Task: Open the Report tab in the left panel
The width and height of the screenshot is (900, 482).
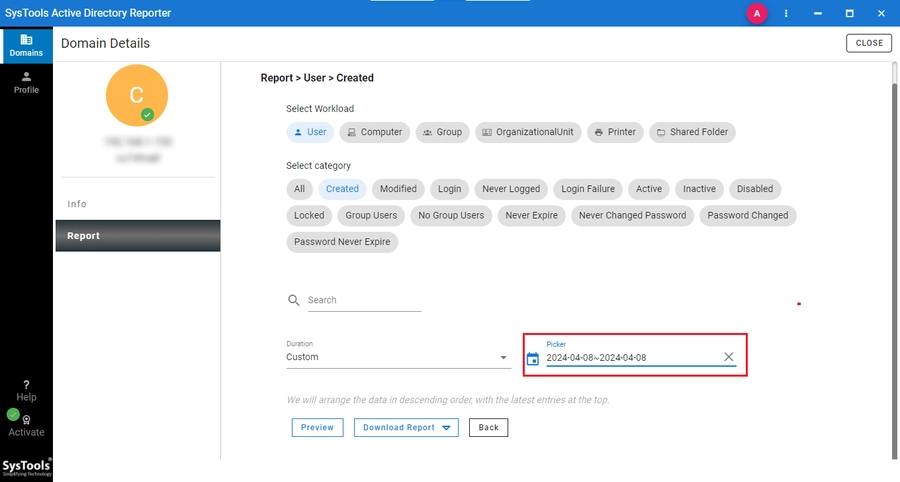Action: (138, 236)
